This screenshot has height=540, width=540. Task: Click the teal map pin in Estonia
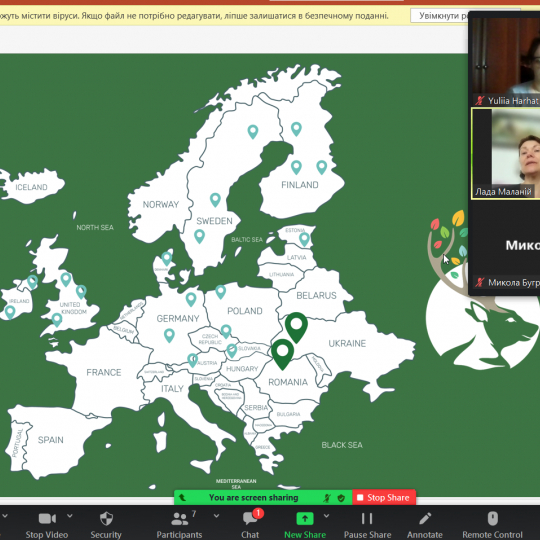coord(304,239)
